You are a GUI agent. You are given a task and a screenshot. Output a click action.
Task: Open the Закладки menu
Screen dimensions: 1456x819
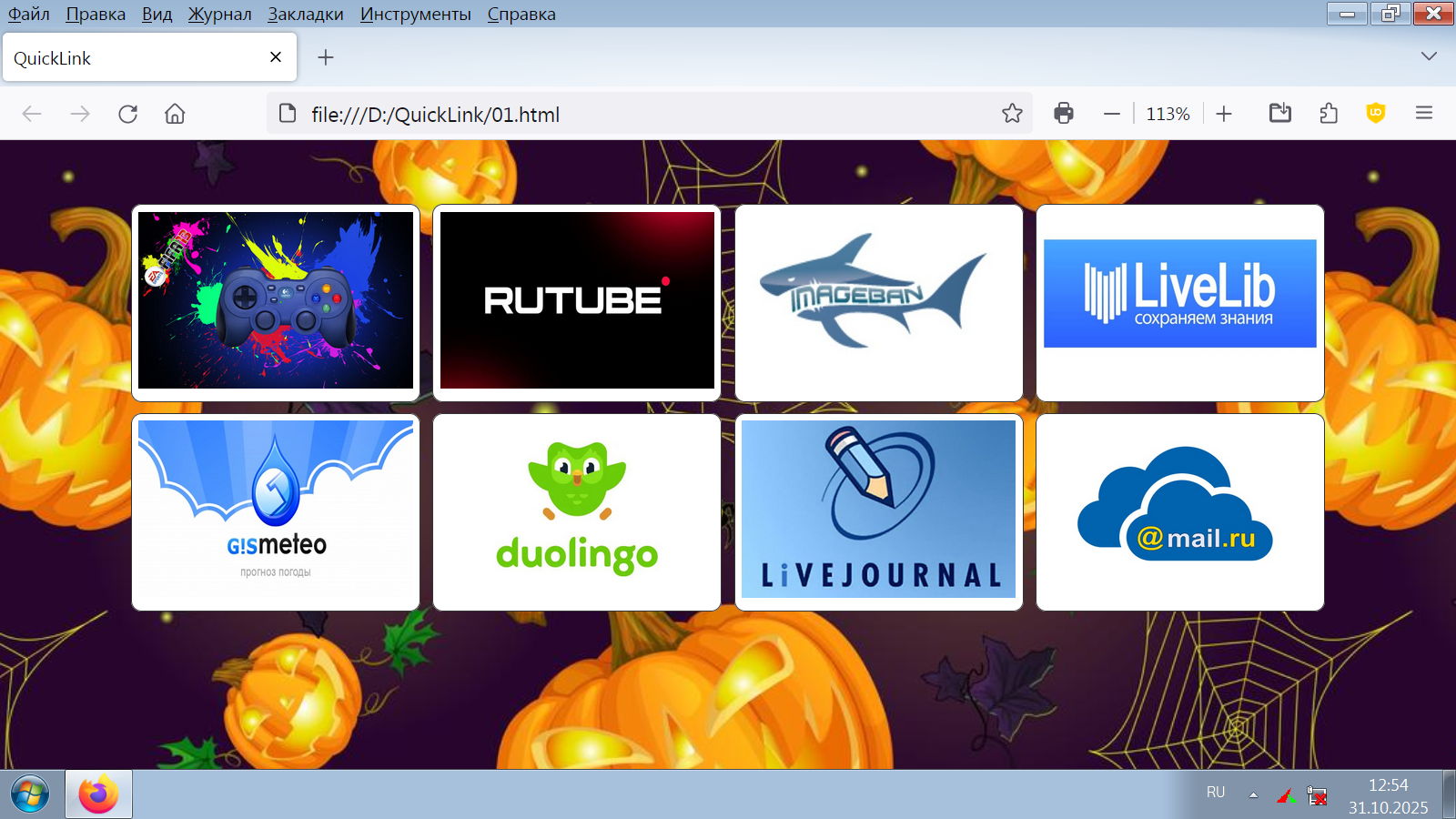[x=305, y=14]
